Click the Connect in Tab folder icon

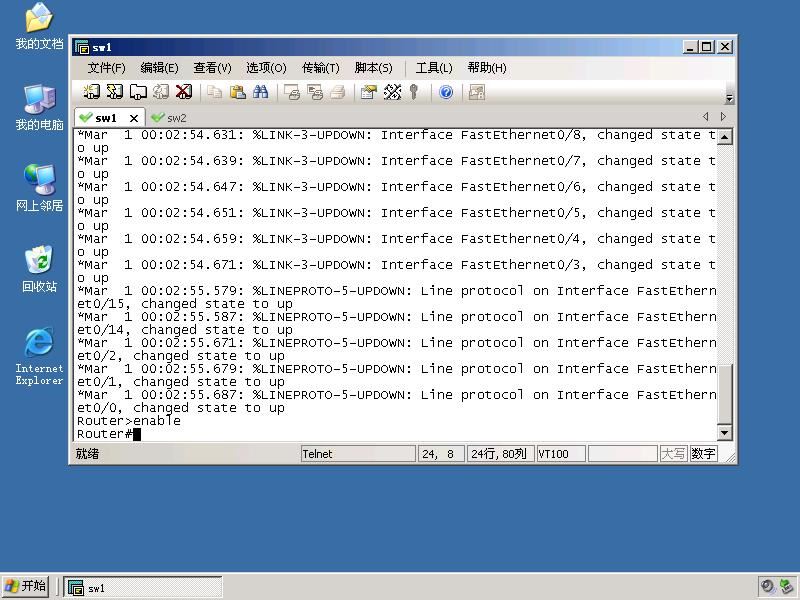(138, 92)
